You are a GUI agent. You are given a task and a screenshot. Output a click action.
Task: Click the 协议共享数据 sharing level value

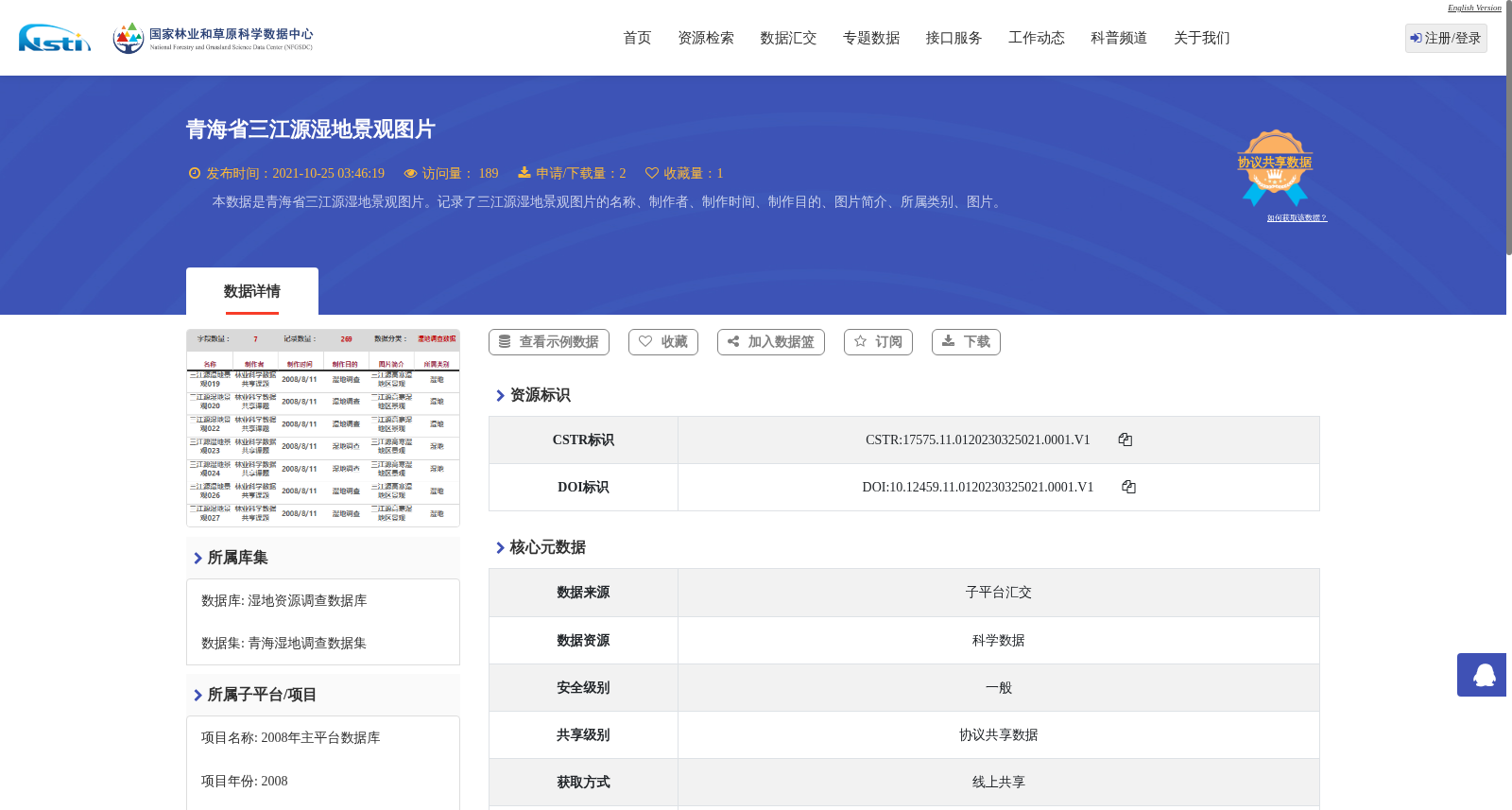[999, 735]
